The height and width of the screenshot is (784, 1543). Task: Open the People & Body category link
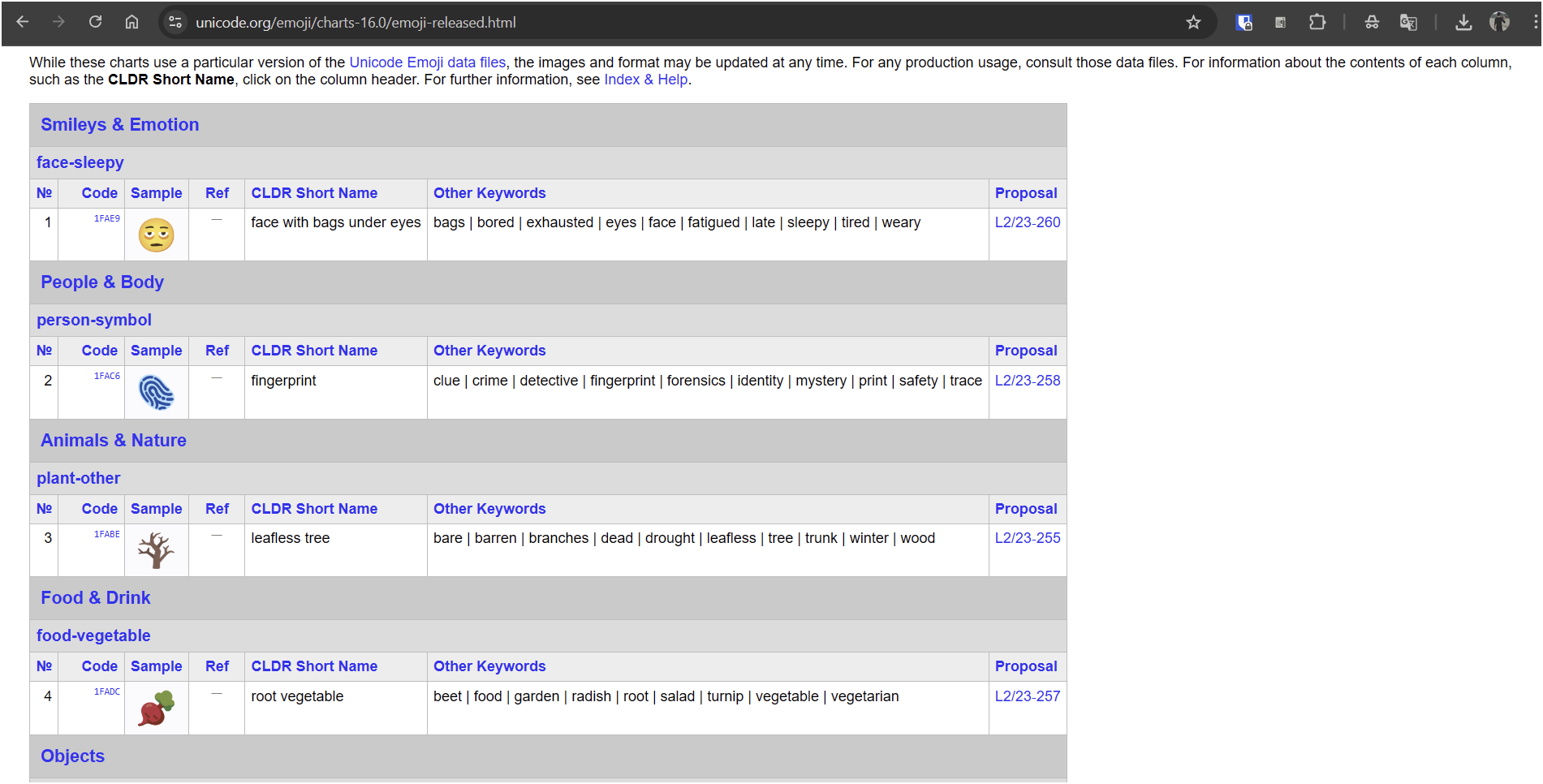(102, 282)
